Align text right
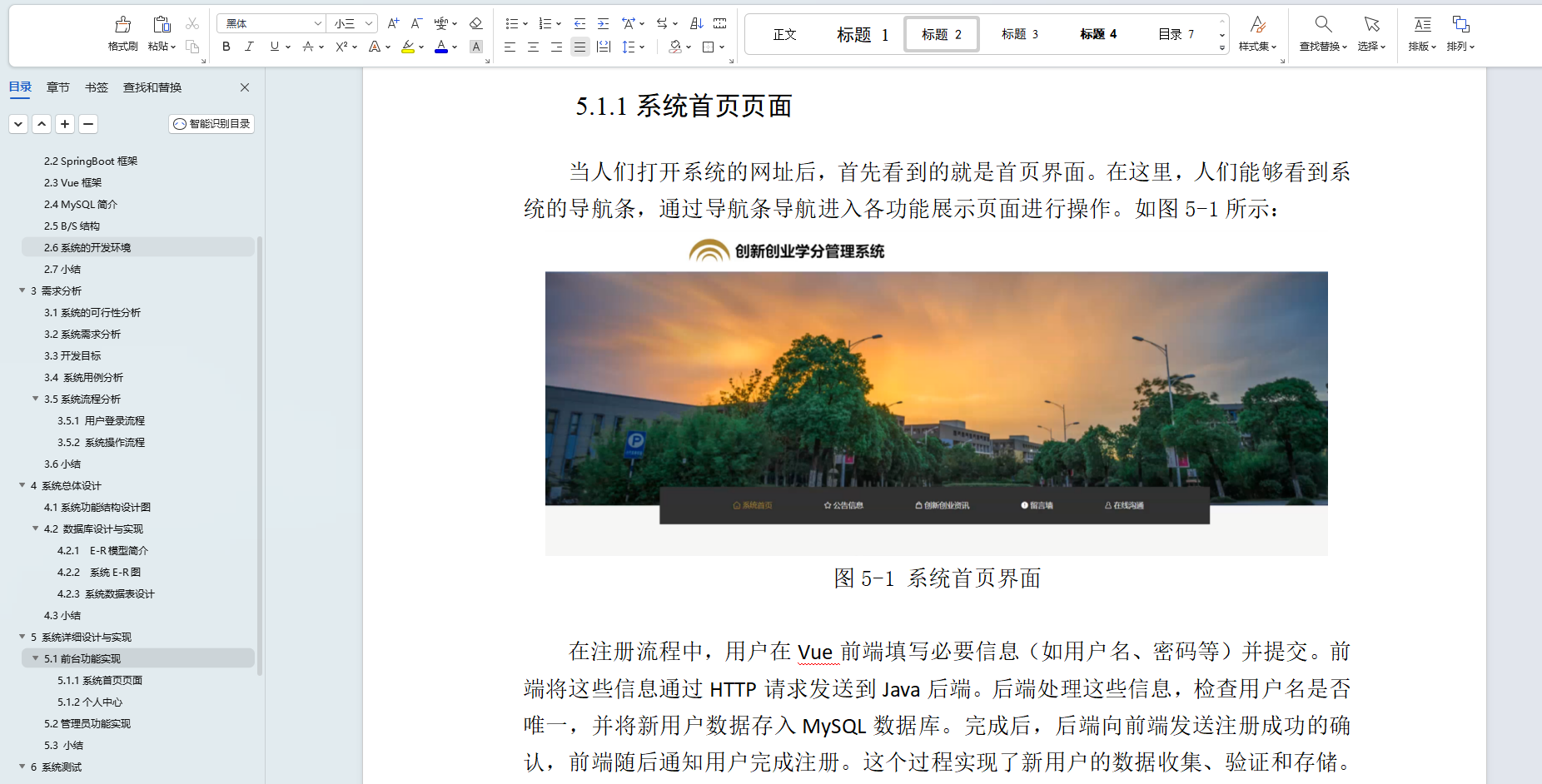This screenshot has height=784, width=1542. pos(556,47)
